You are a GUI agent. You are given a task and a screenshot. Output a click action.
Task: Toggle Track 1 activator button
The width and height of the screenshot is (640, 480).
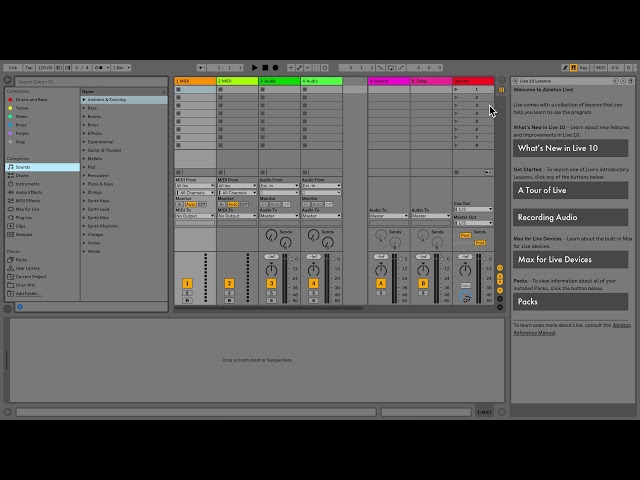pyautogui.click(x=187, y=283)
